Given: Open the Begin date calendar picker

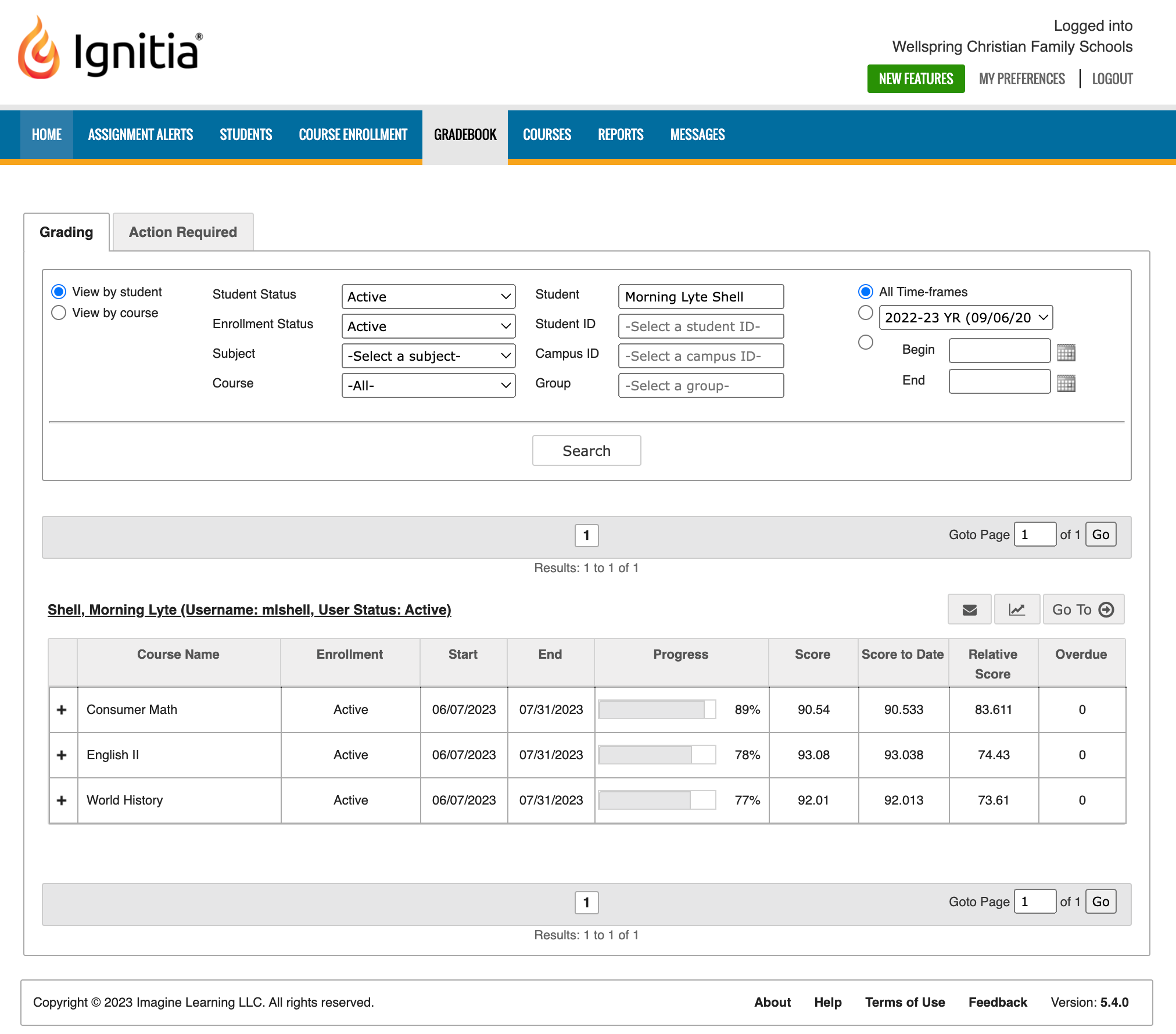Looking at the screenshot, I should coord(1066,352).
